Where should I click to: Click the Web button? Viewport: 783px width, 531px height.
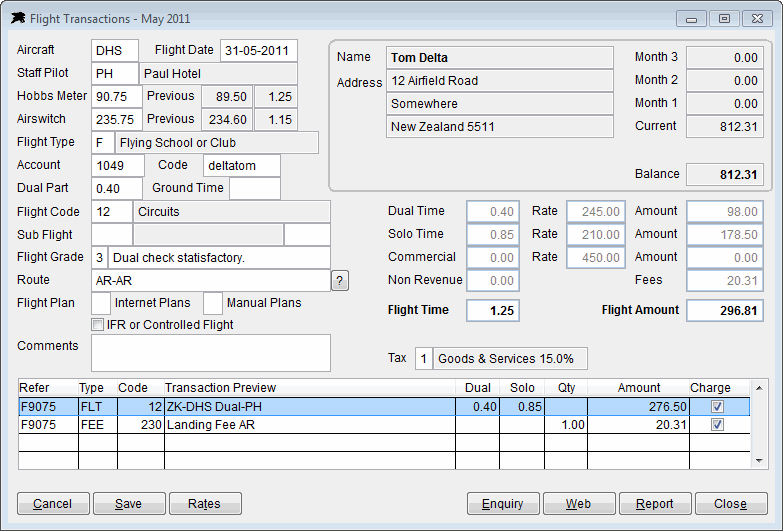click(x=579, y=504)
